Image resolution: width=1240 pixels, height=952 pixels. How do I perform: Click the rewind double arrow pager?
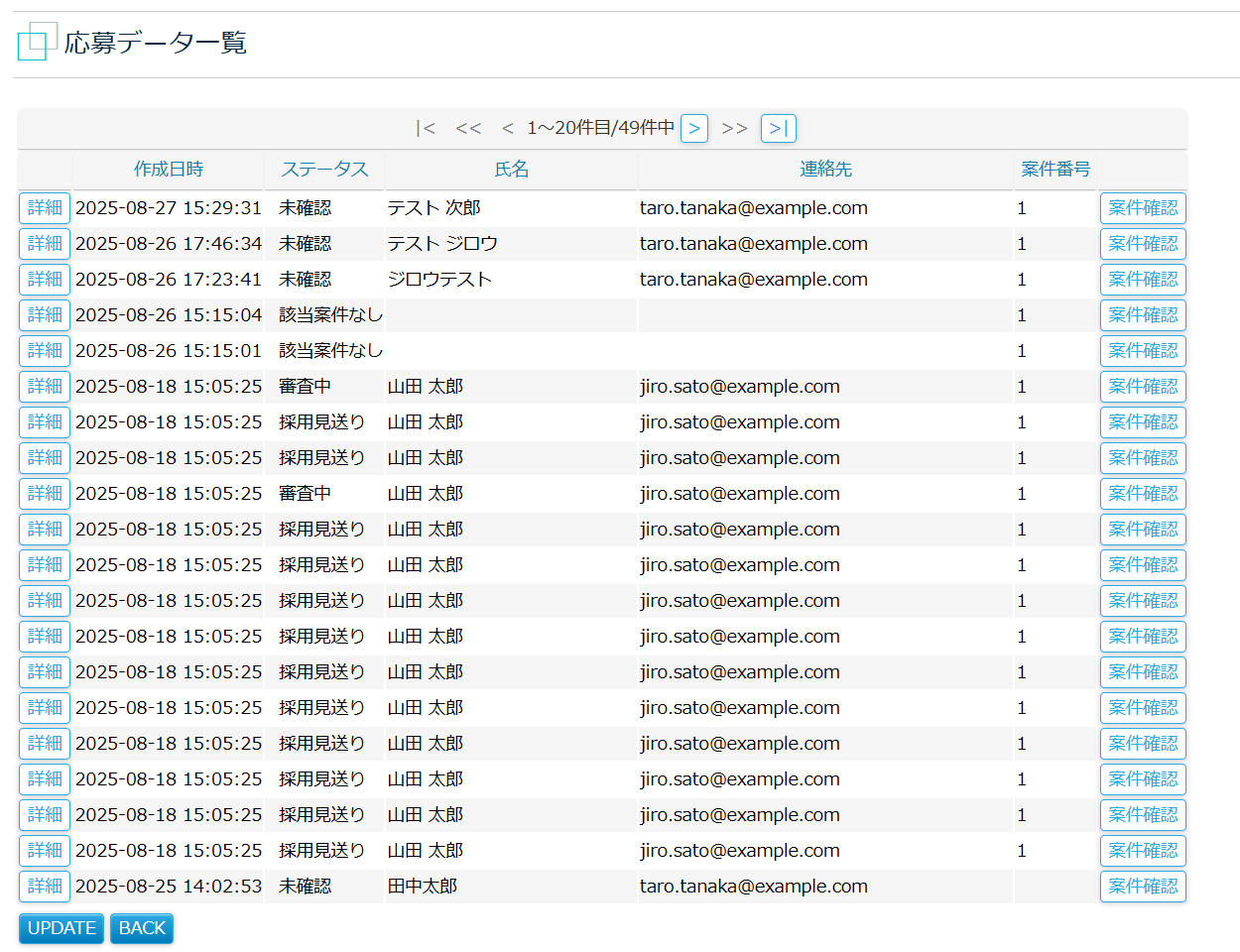(468, 128)
